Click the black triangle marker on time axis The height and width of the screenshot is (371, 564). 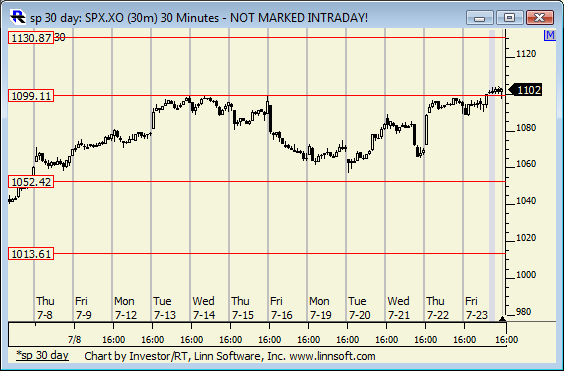pyautogui.click(x=503, y=319)
